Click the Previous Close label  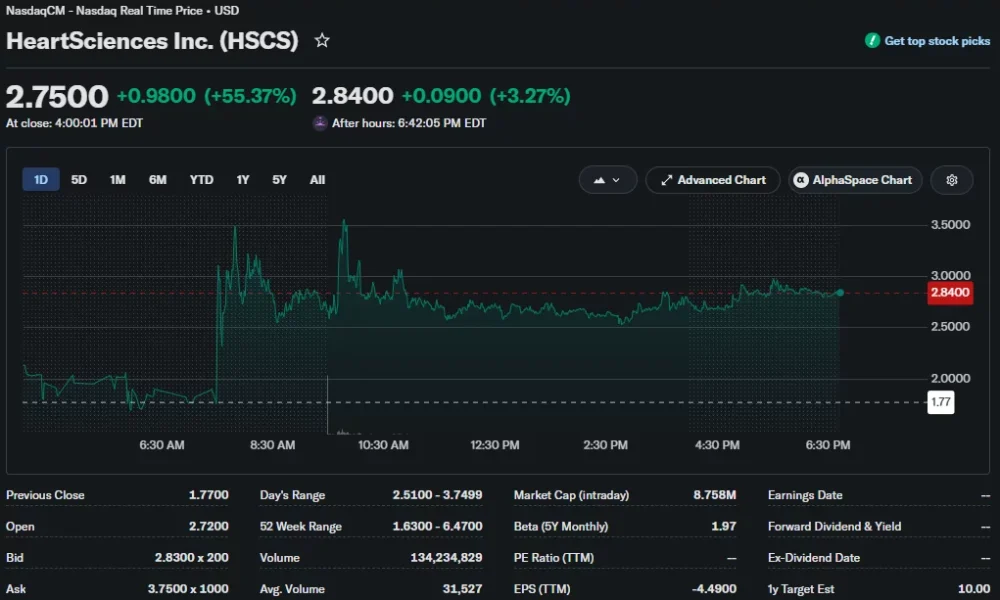pyautogui.click(x=45, y=495)
